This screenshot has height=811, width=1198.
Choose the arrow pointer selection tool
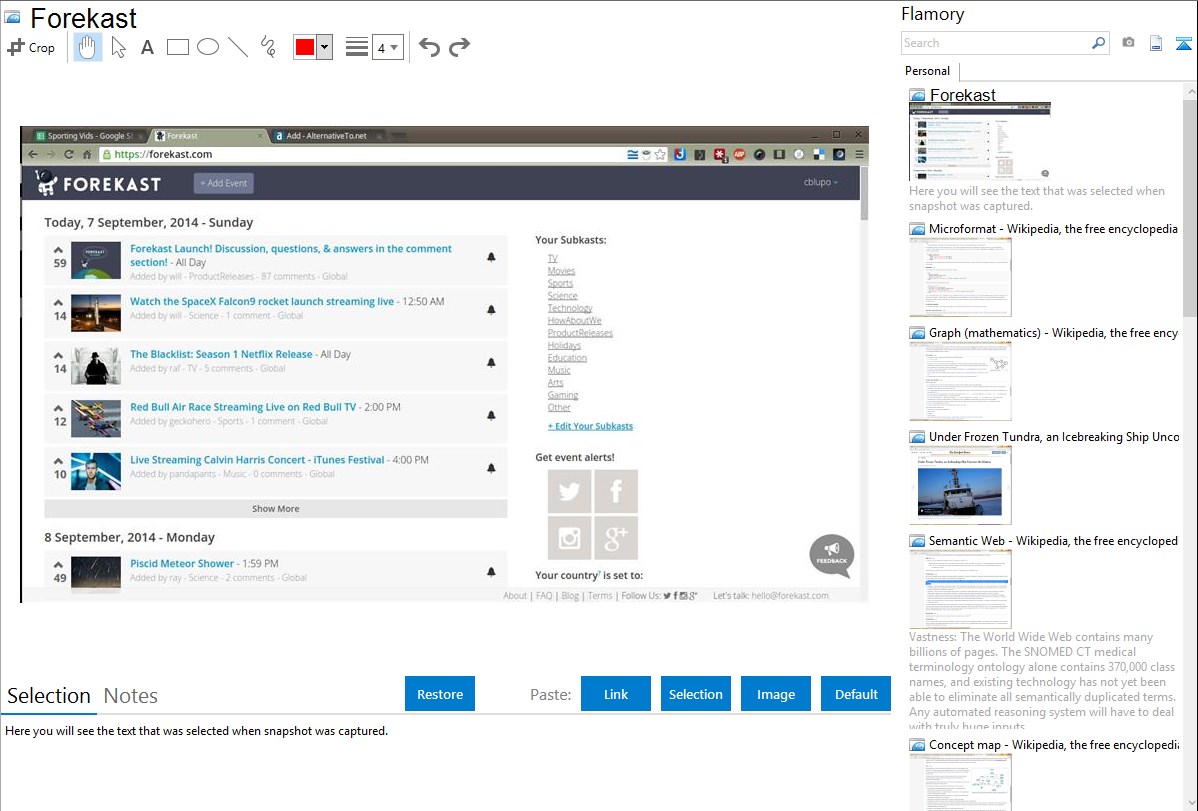pyautogui.click(x=118, y=47)
